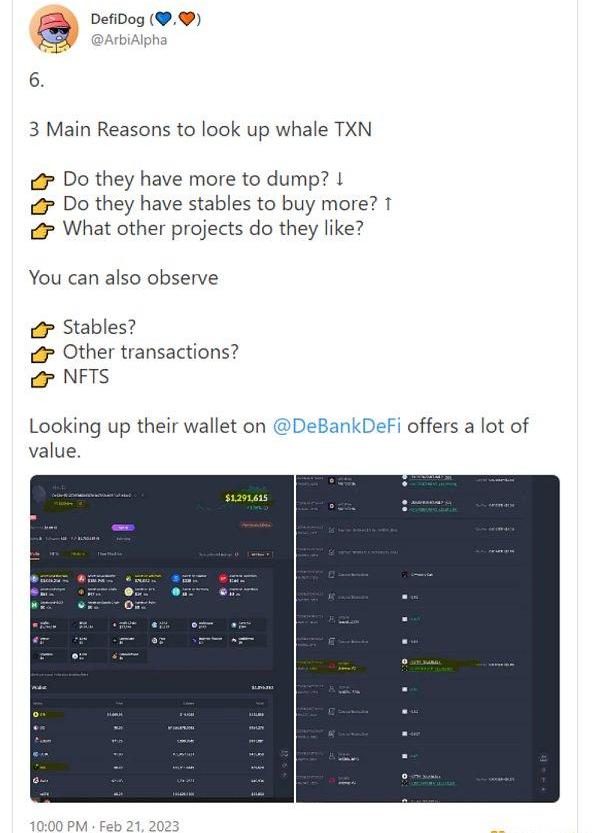Open the left DeBank wallet screenshot
Screen dimensions: 600x833
[x=162, y=639]
